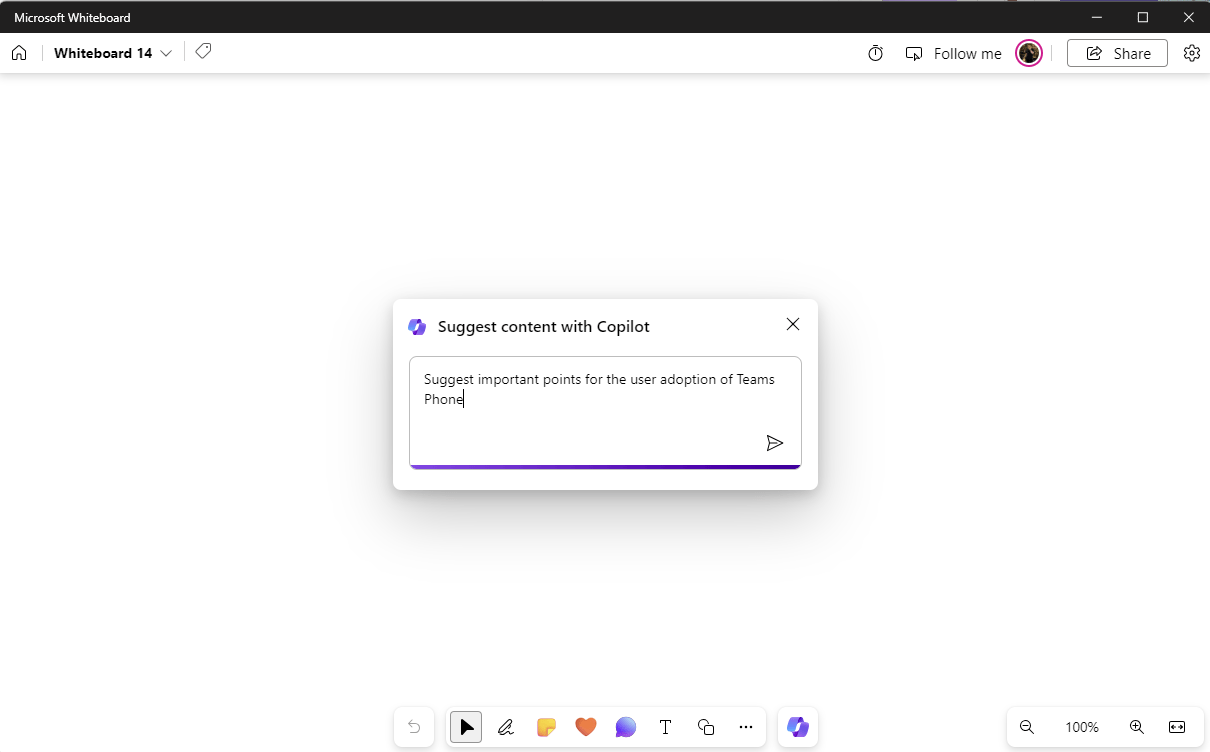
Task: Start the timer in the top bar
Action: point(875,53)
